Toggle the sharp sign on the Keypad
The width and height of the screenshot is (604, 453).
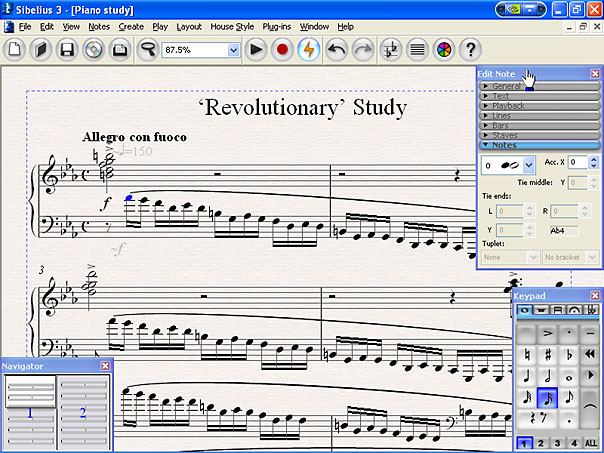548,355
